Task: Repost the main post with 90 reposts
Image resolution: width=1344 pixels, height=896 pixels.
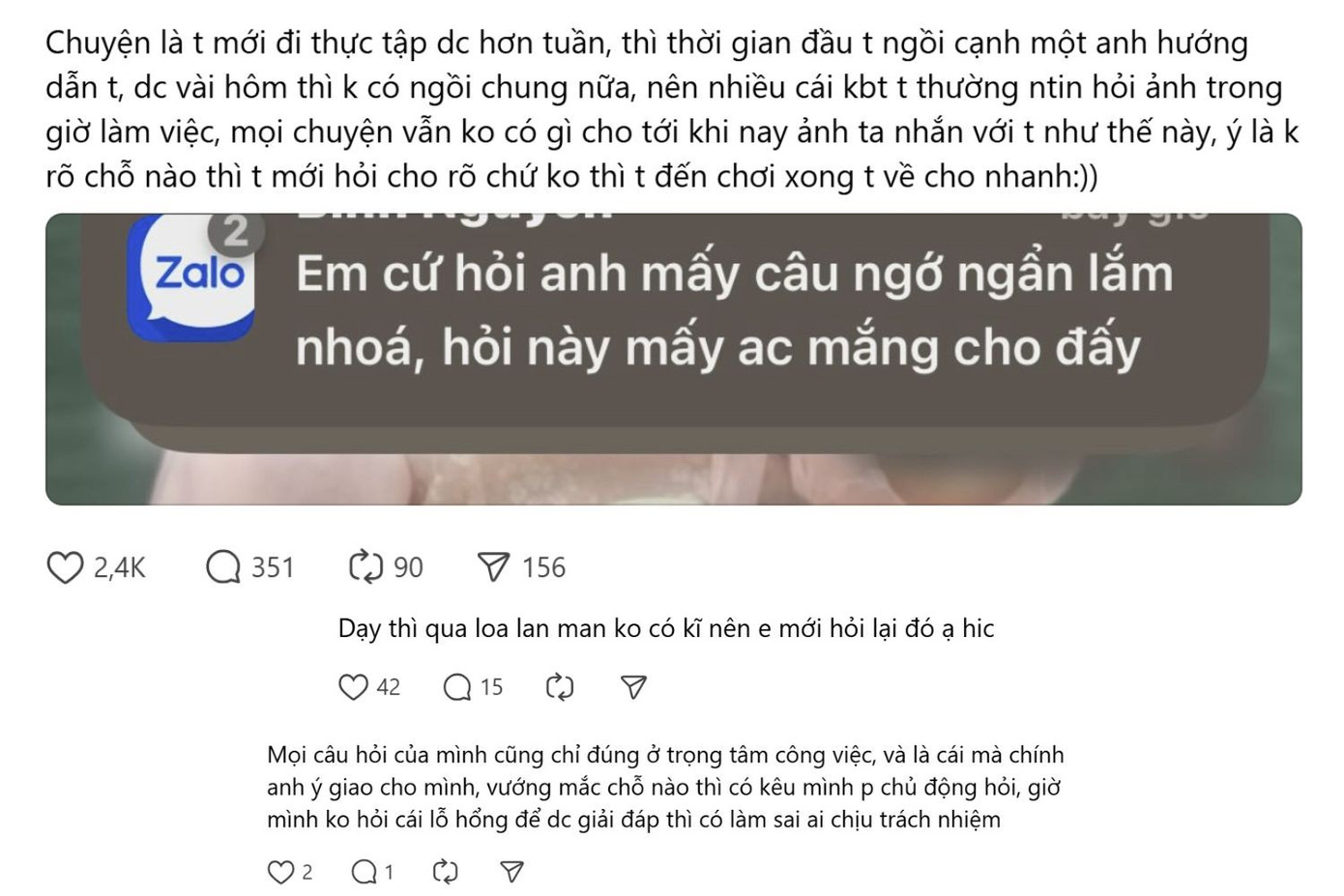Action: (365, 567)
